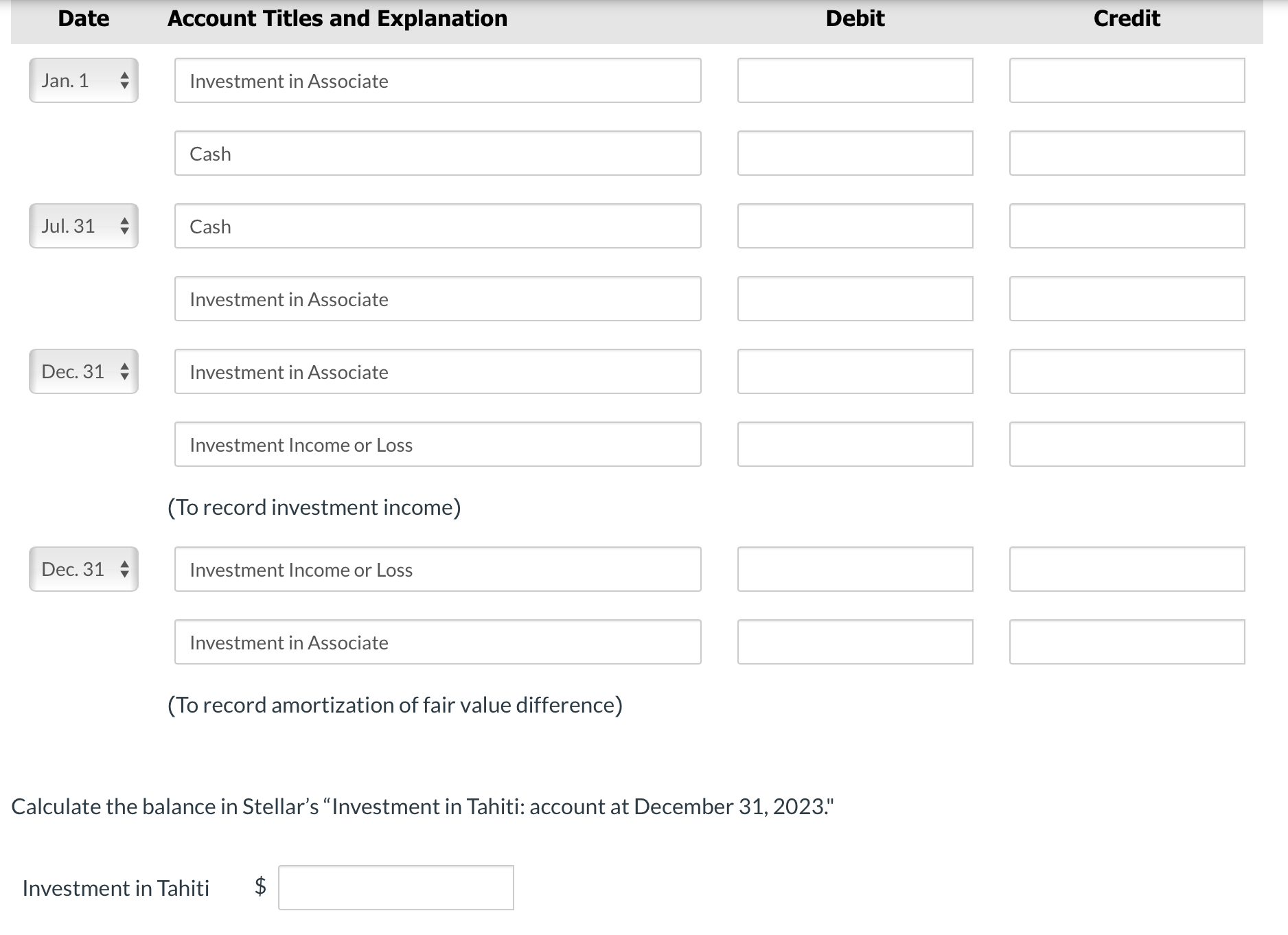Click the first Investment Income or Loss account field
1288x935 pixels.
(437, 444)
